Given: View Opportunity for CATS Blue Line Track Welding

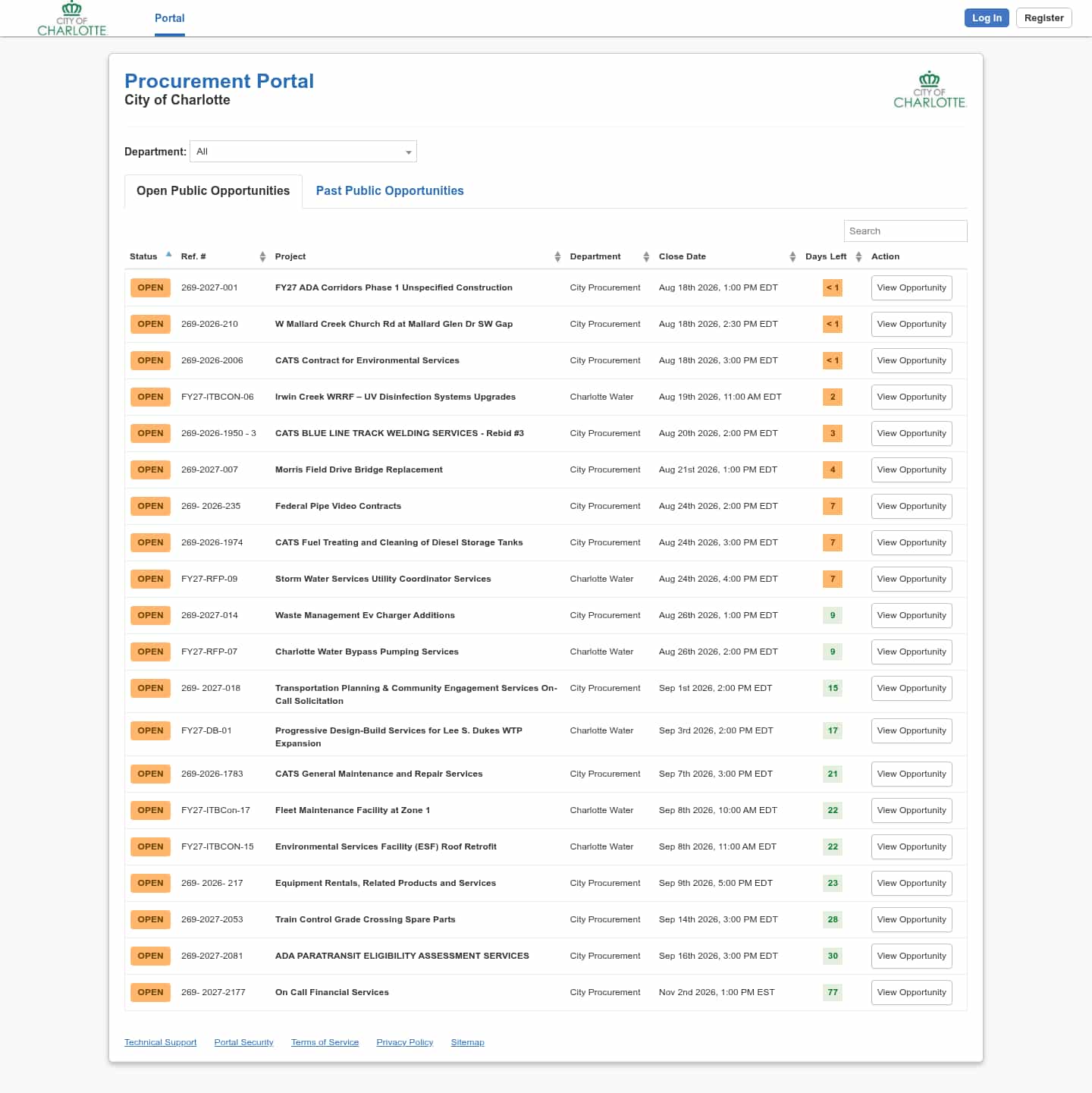Looking at the screenshot, I should tap(912, 434).
